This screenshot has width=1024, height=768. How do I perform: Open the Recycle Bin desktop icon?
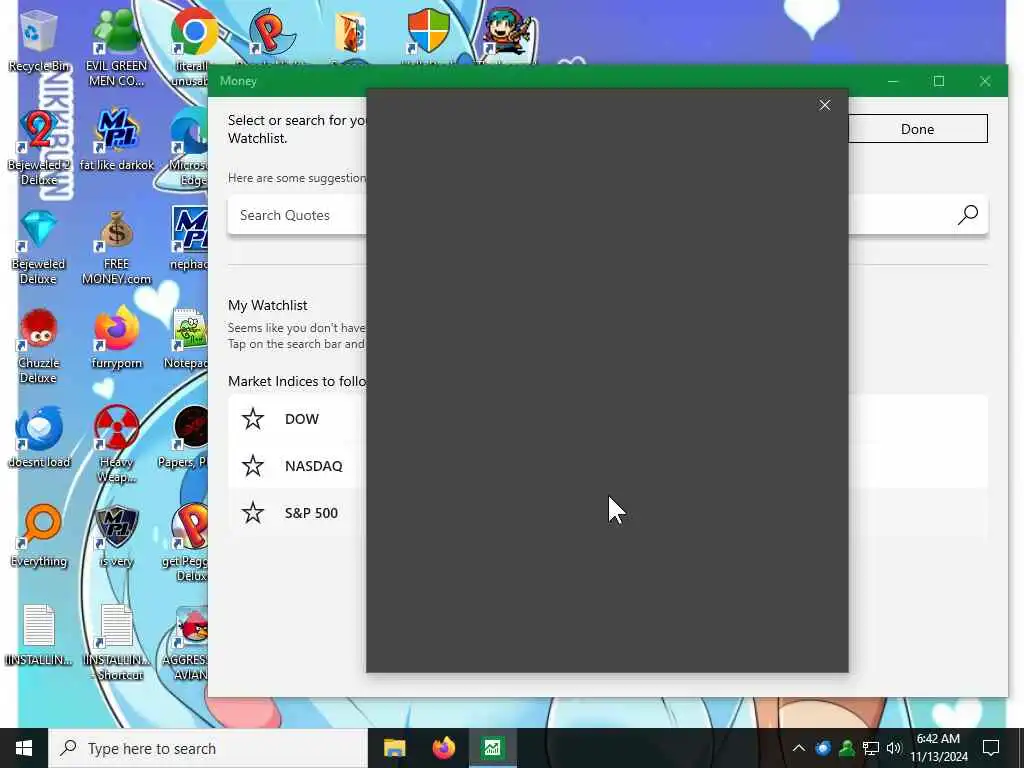coord(39,41)
